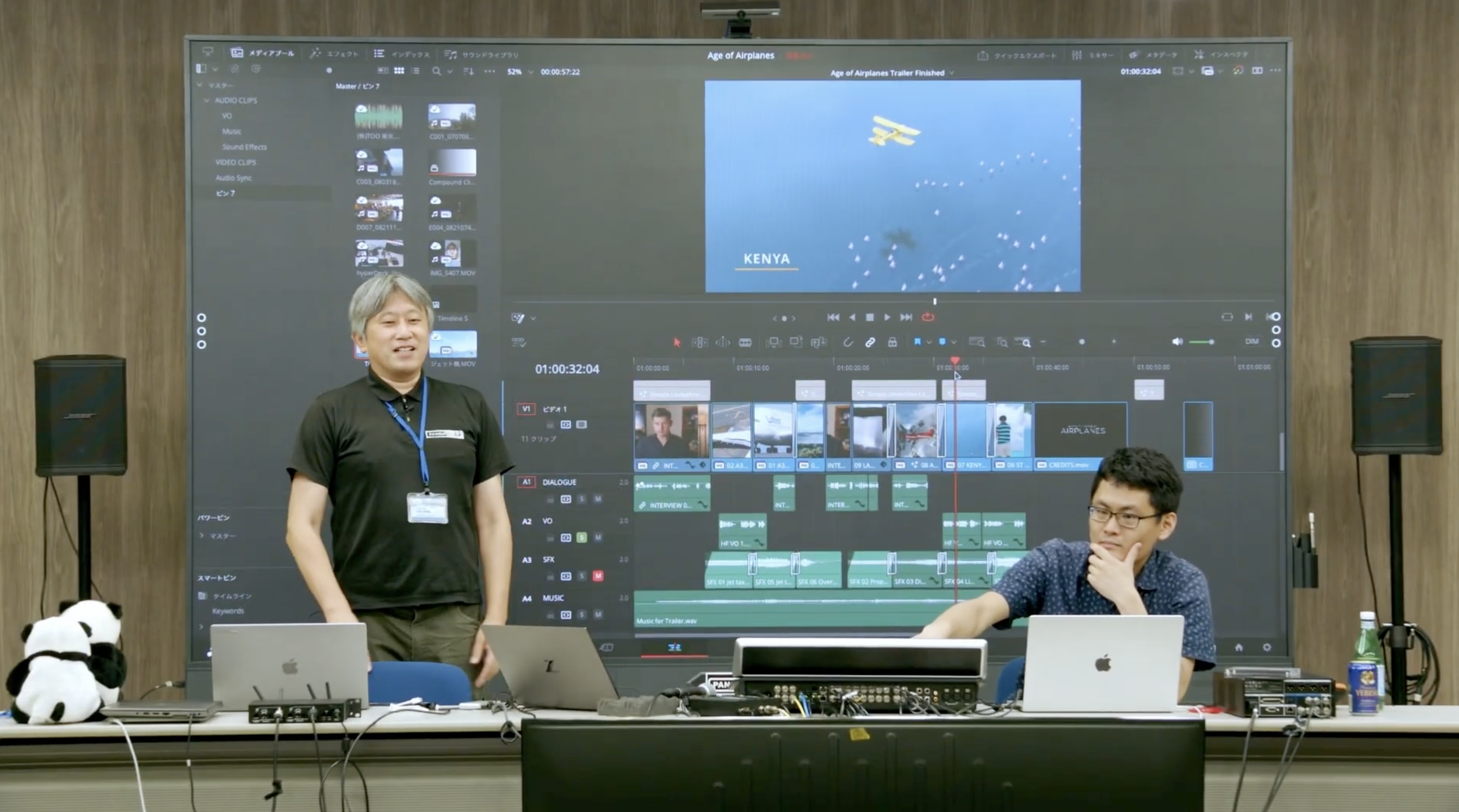The width and height of the screenshot is (1459, 812).
Task: Open media pool three-dot options menu
Action: [489, 71]
